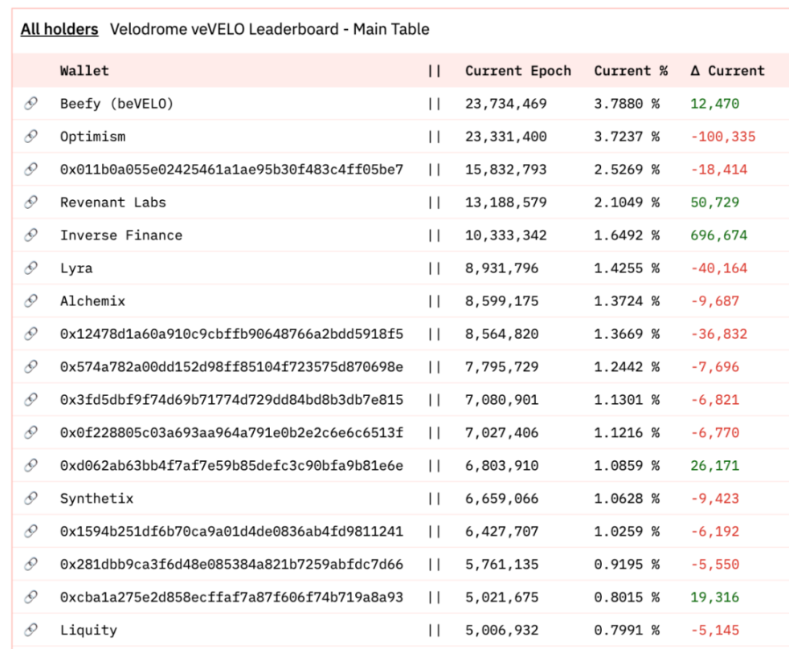The image size is (804, 653).
Task: Click wallet address 0x3fd5dbf9f74d69b71774d729dd84bd8b3db7e815
Action: point(231,399)
